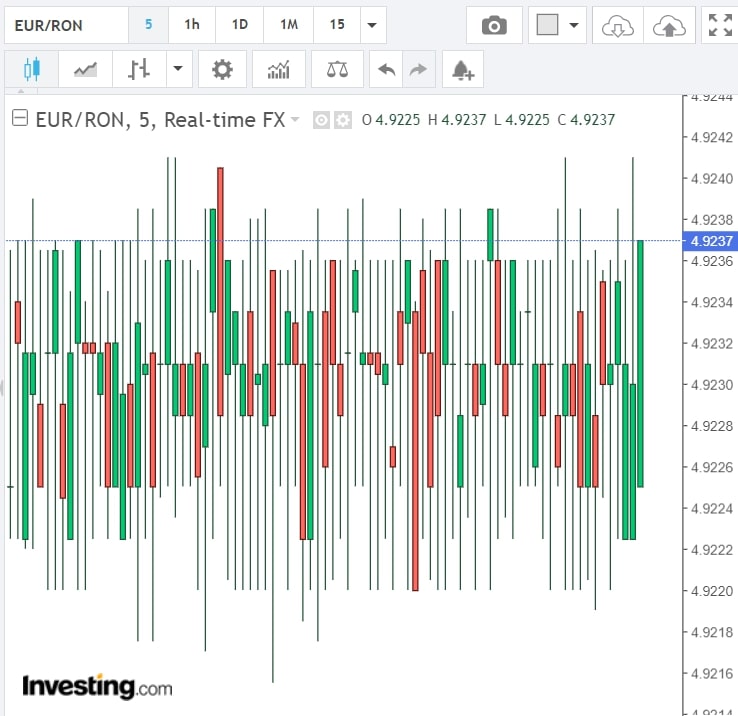Select the 1D timeframe

click(x=240, y=25)
